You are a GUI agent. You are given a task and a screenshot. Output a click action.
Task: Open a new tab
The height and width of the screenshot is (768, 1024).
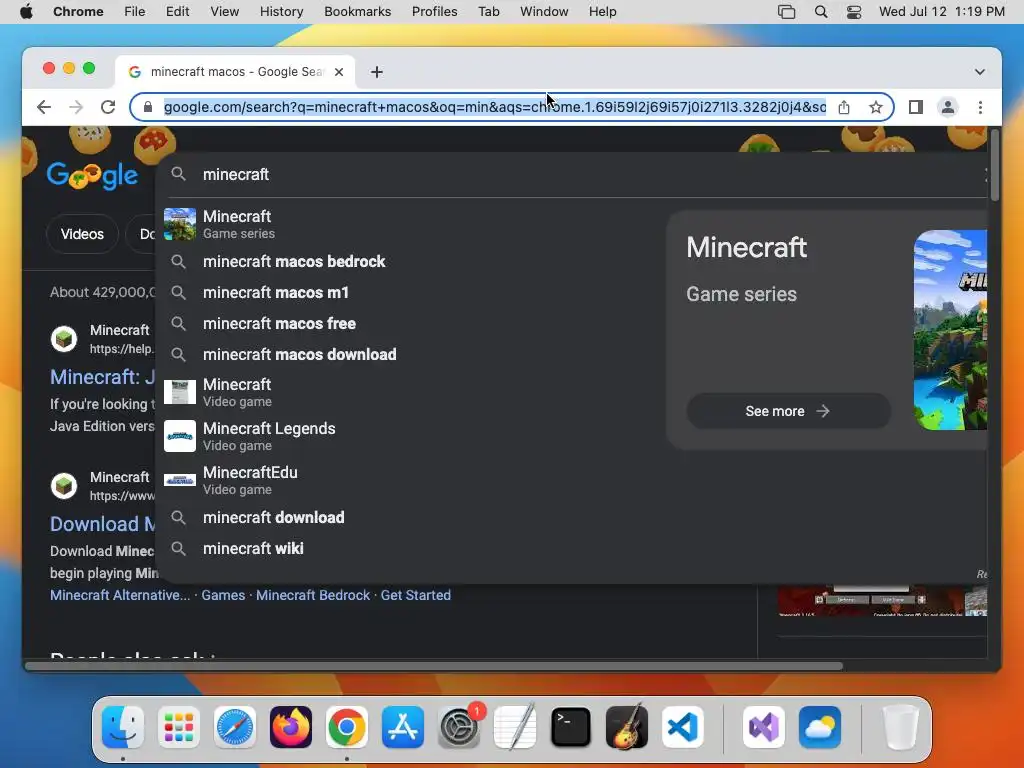(377, 72)
